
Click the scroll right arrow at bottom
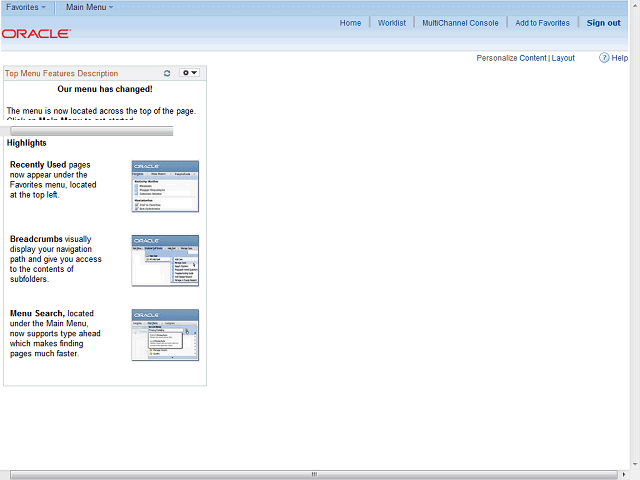click(x=623, y=475)
